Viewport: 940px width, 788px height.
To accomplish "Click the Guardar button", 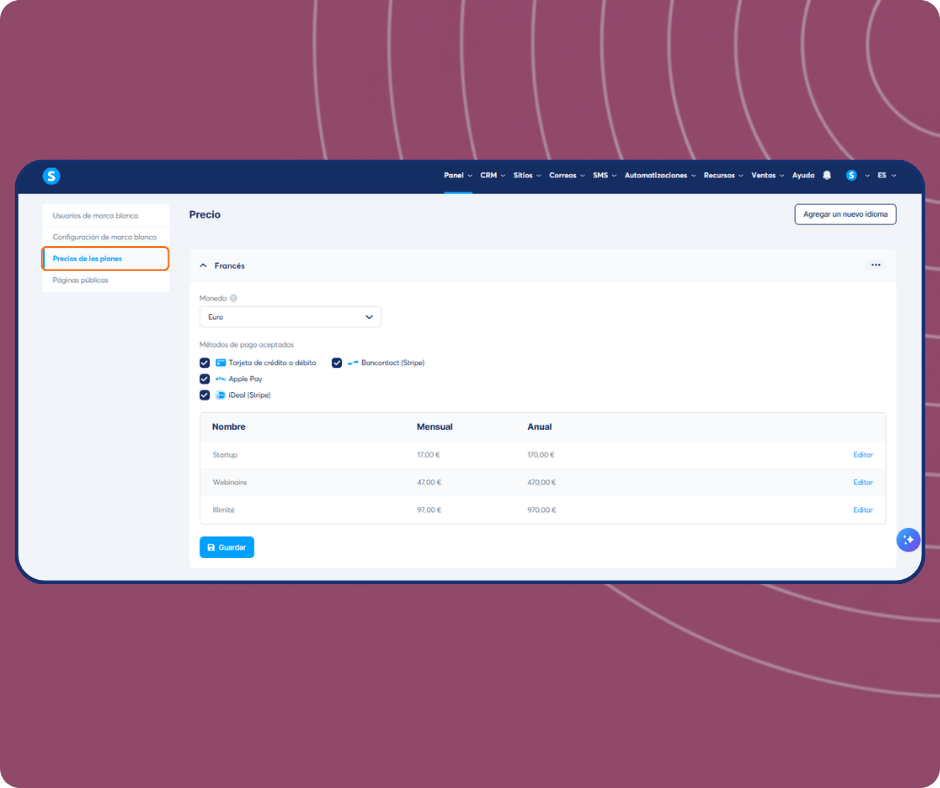I will [227, 547].
